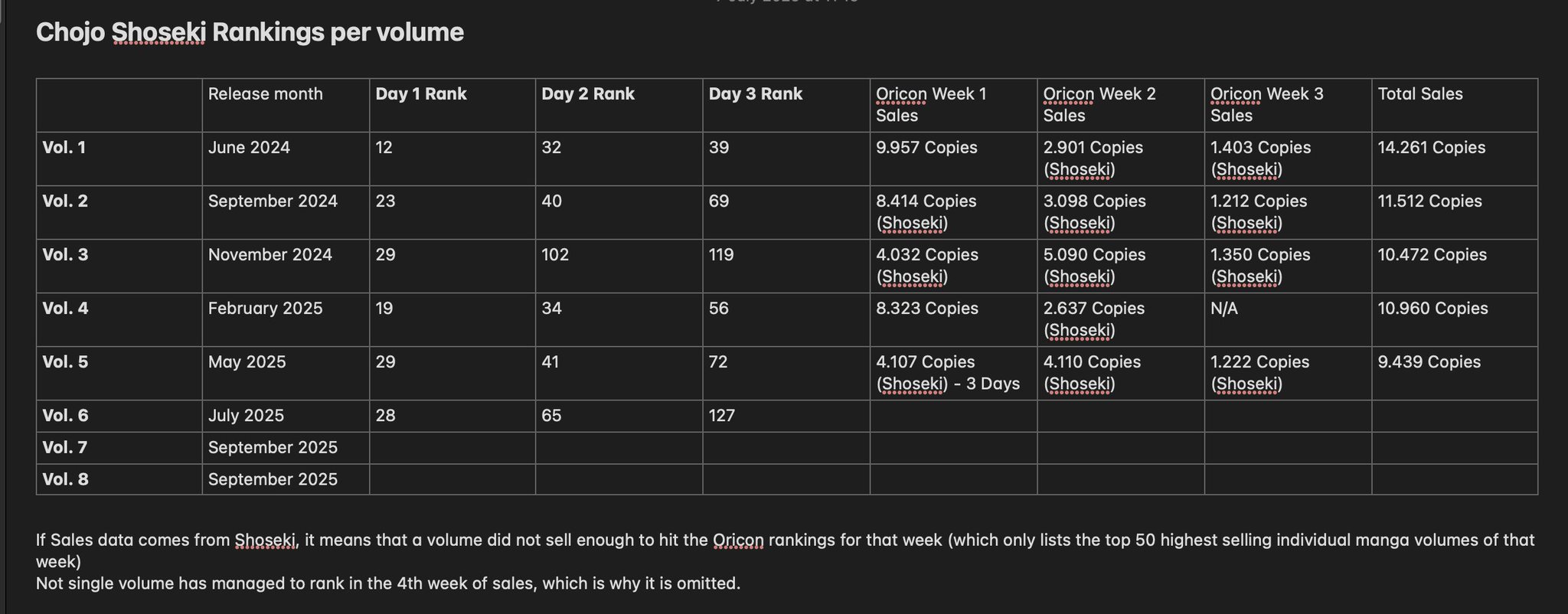Click the 102 Day 2 rank cell
1568x614 pixels.
pyautogui.click(x=619, y=266)
